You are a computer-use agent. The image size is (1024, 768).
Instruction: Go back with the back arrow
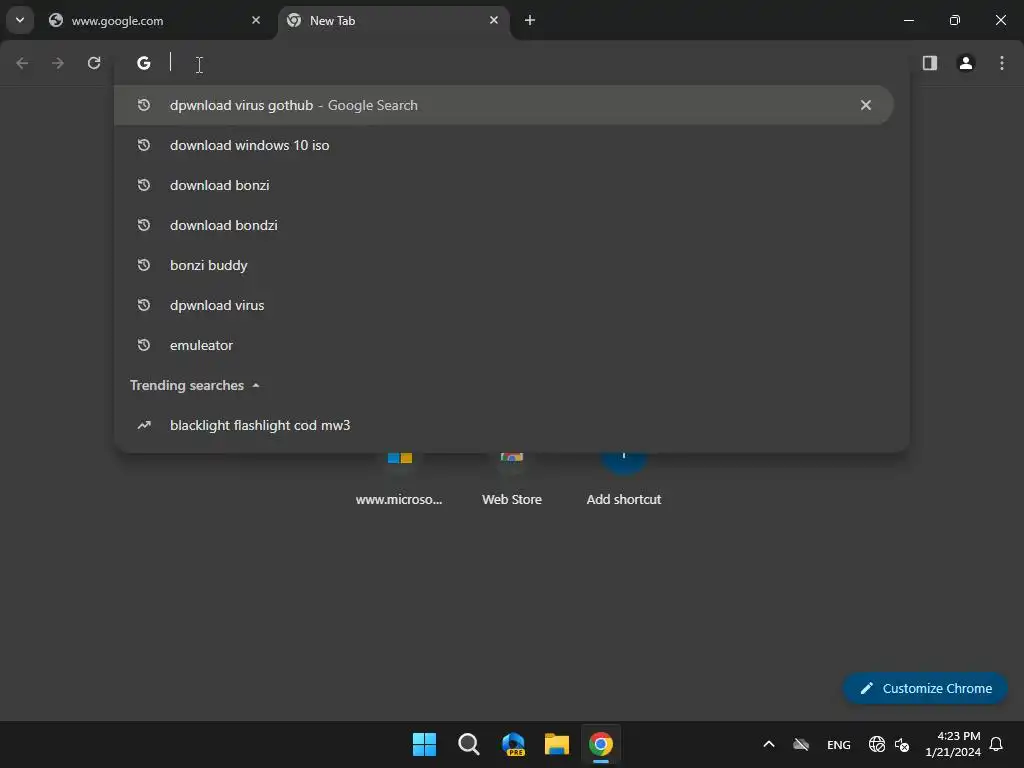point(22,63)
